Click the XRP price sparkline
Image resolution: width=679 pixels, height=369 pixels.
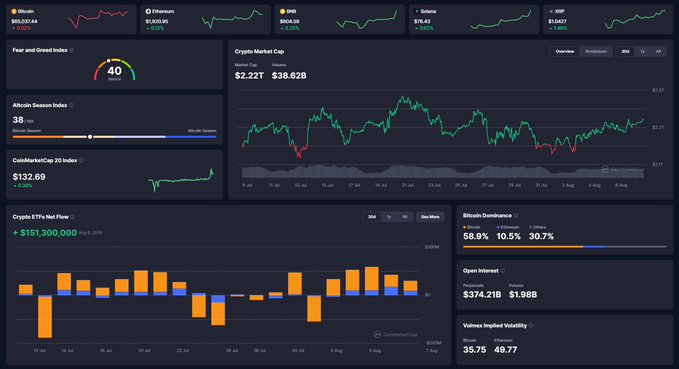coord(635,19)
